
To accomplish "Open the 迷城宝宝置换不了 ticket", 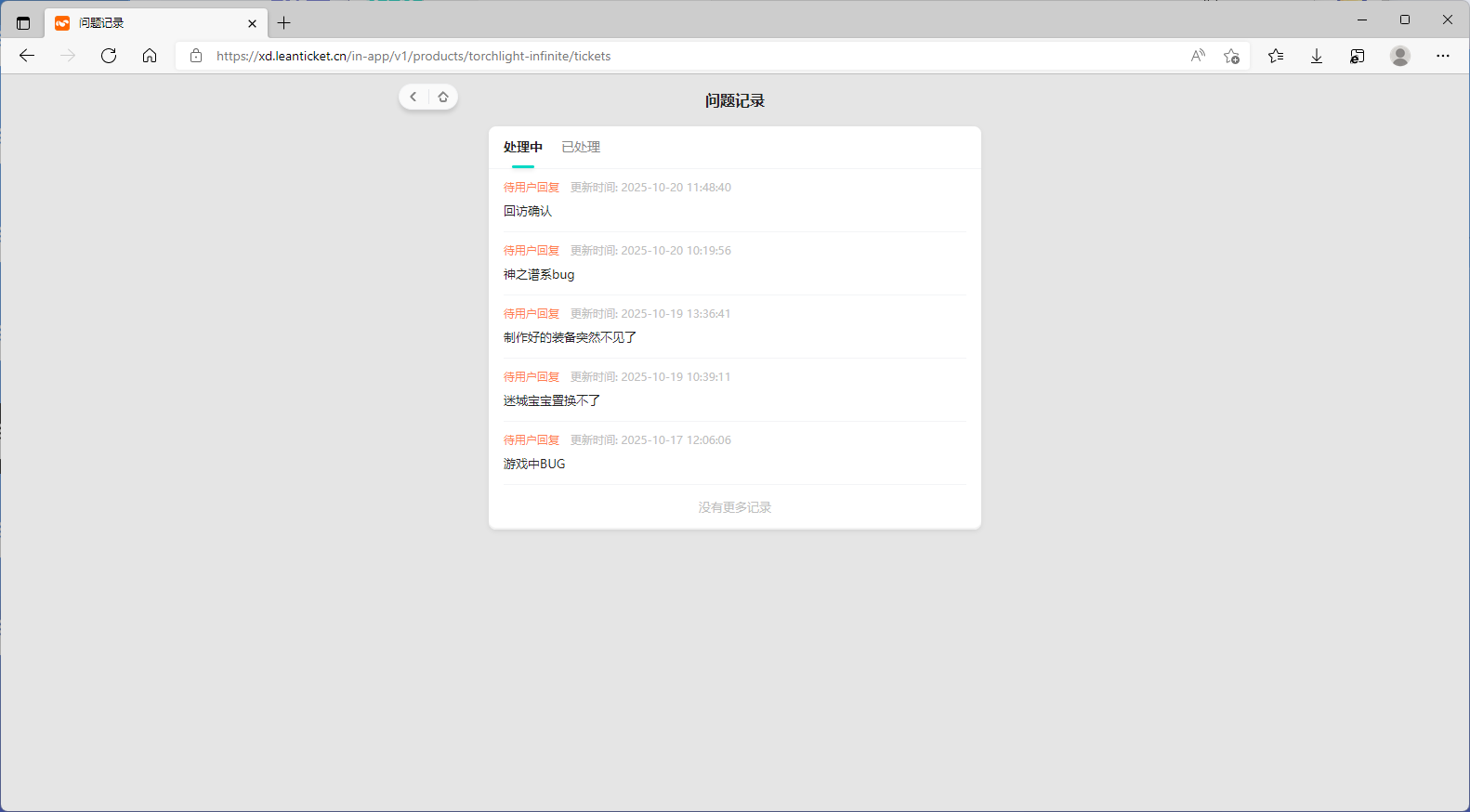I will (x=552, y=400).
